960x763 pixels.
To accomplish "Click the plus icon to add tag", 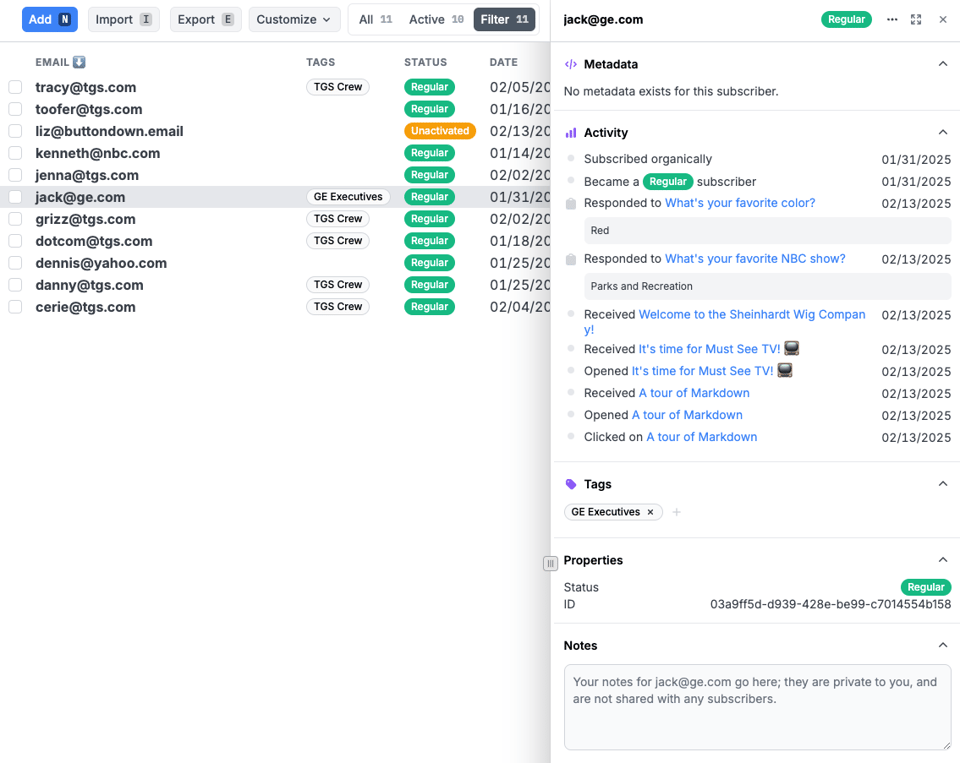I will 677,512.
